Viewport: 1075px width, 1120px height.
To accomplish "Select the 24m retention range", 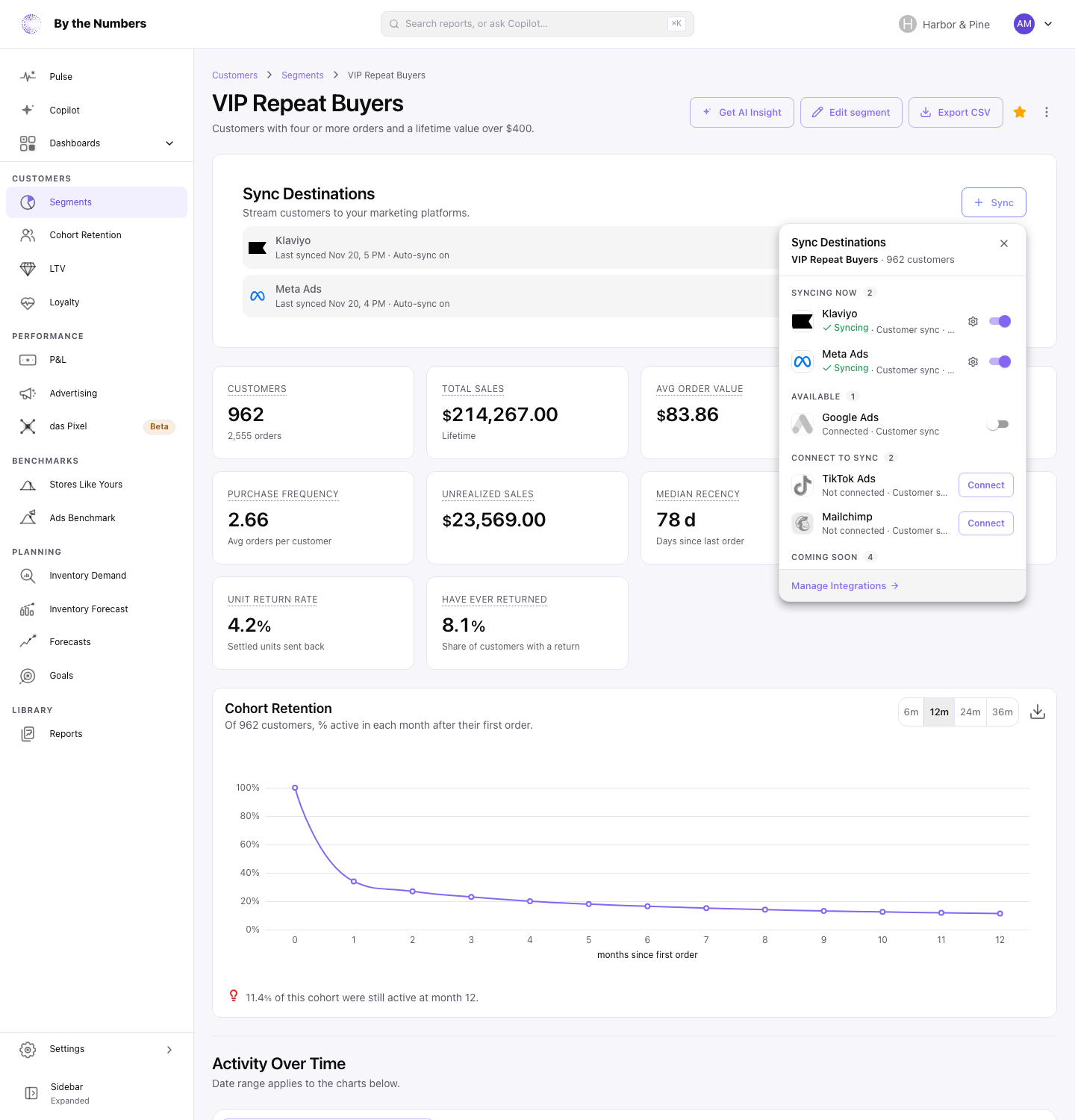I will tap(970, 712).
